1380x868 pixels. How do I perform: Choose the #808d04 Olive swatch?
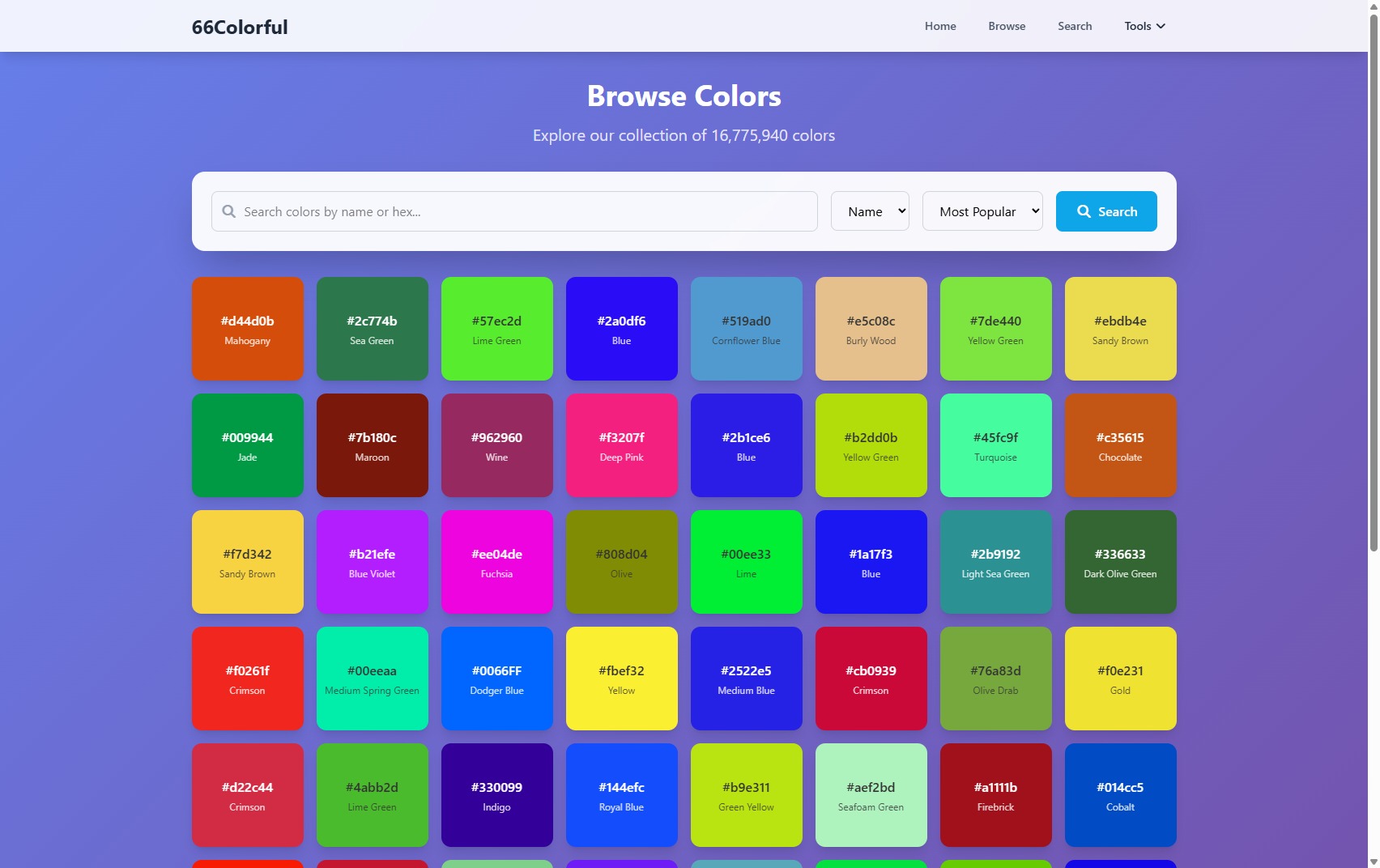[622, 562]
